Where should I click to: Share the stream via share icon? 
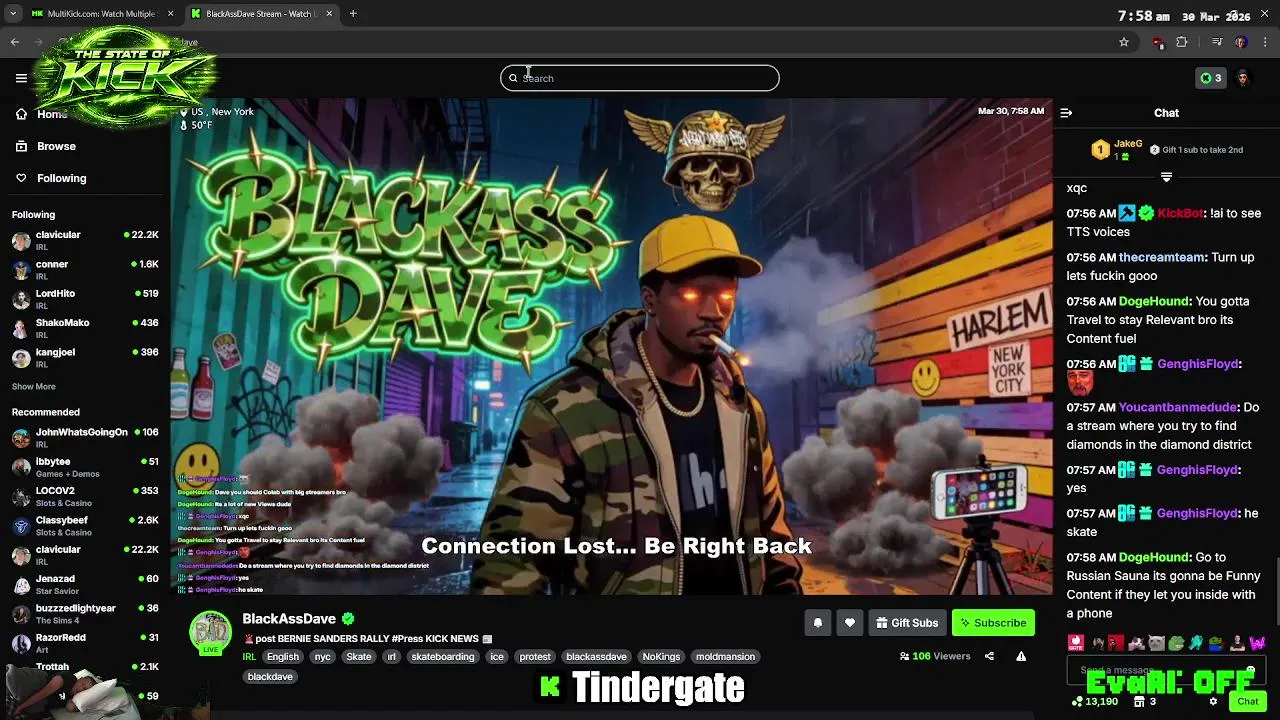(989, 656)
